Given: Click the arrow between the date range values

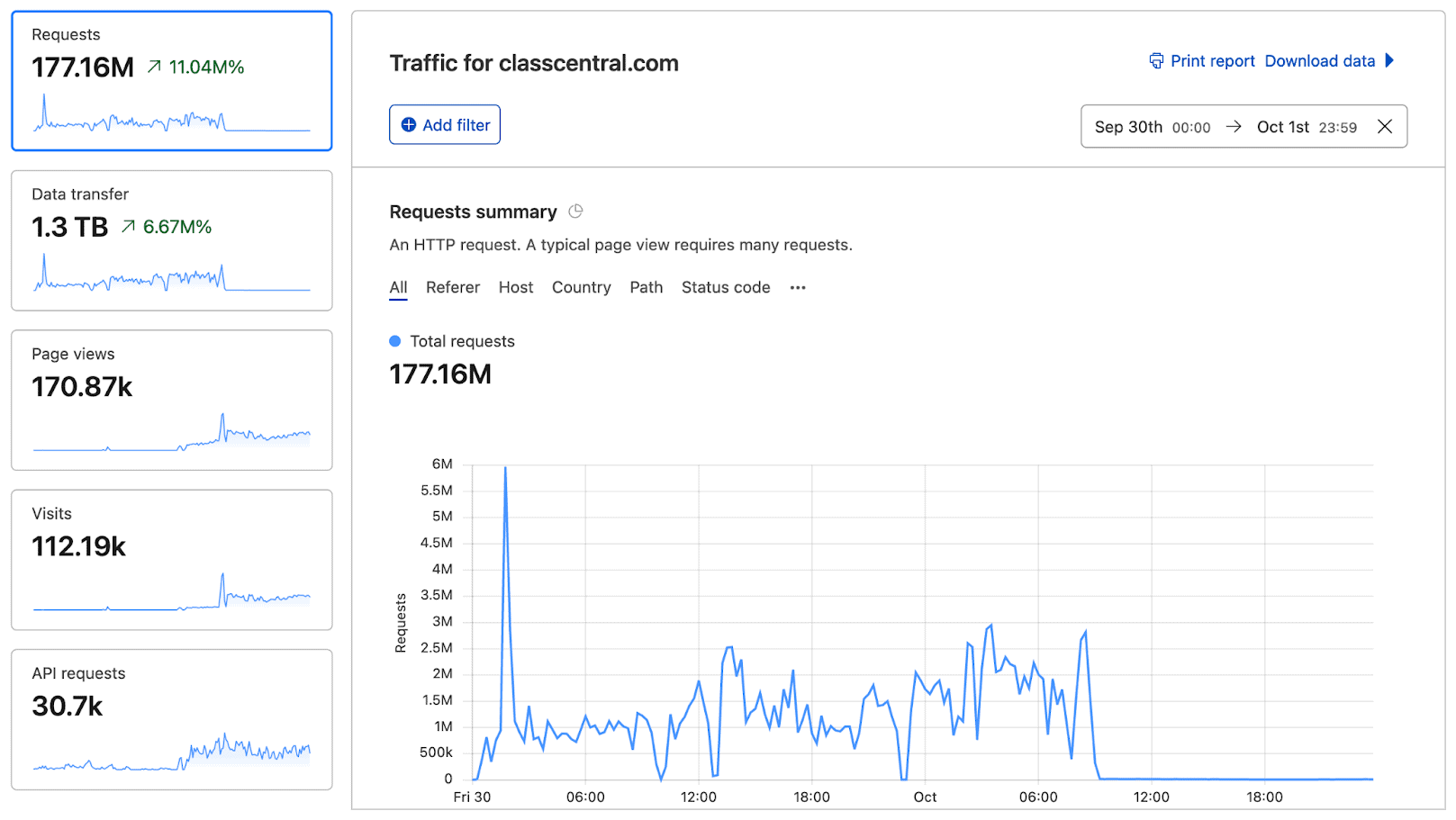Looking at the screenshot, I should 1234,127.
